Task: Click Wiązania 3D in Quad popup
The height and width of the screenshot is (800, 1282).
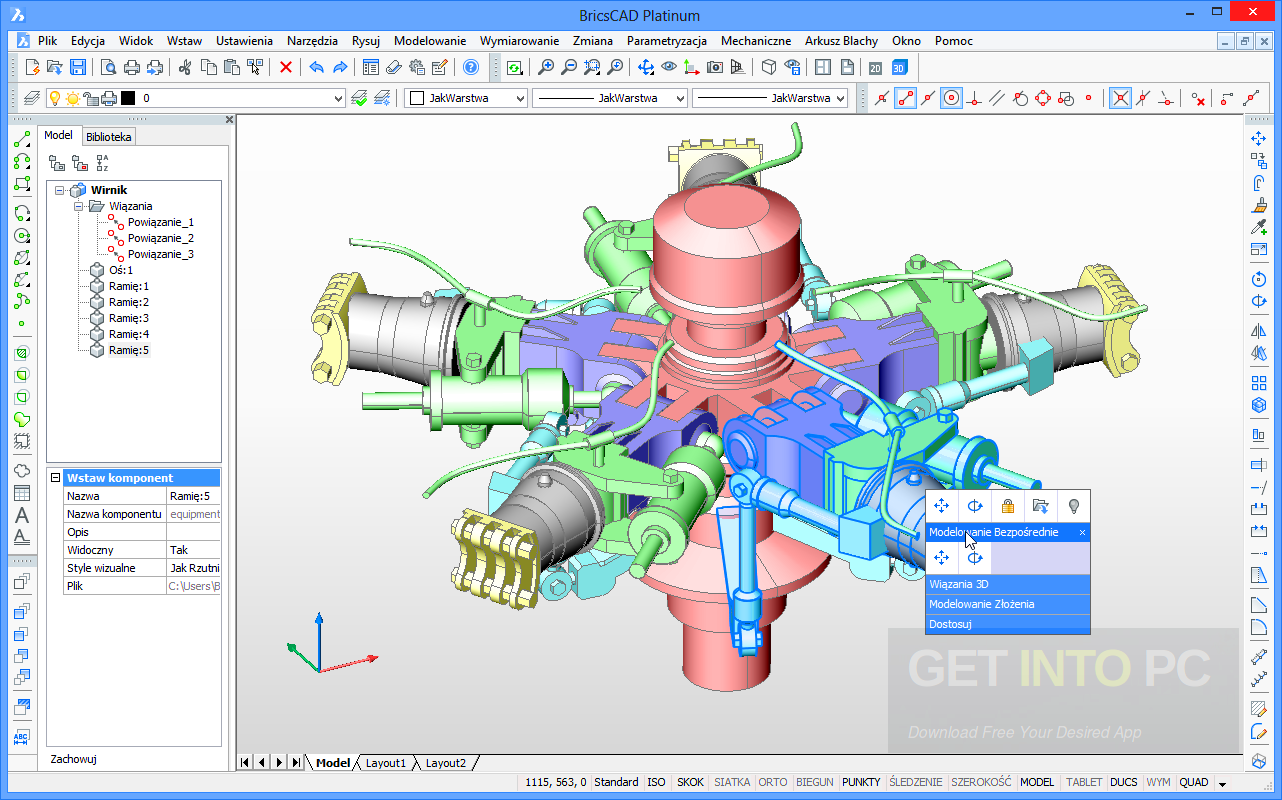Action: coord(1008,584)
